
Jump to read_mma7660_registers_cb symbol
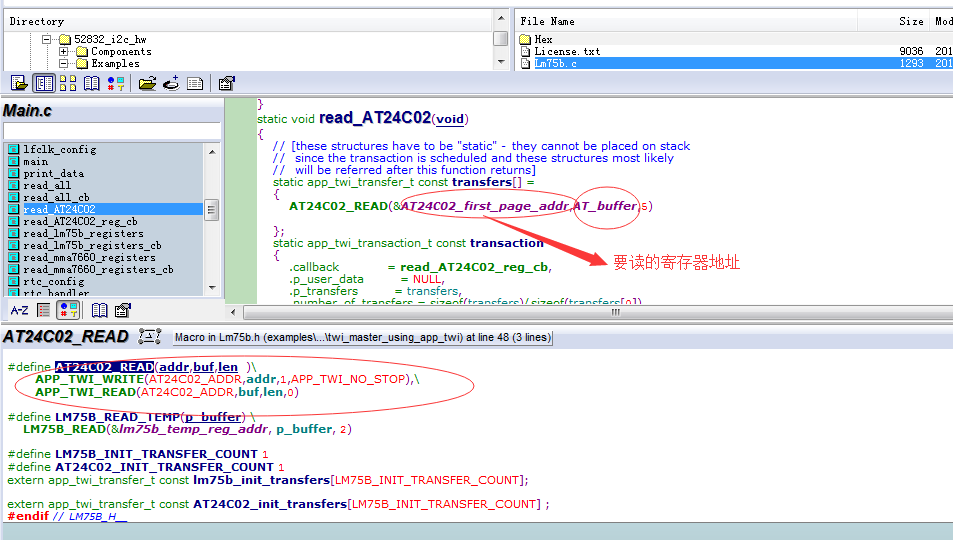98,269
